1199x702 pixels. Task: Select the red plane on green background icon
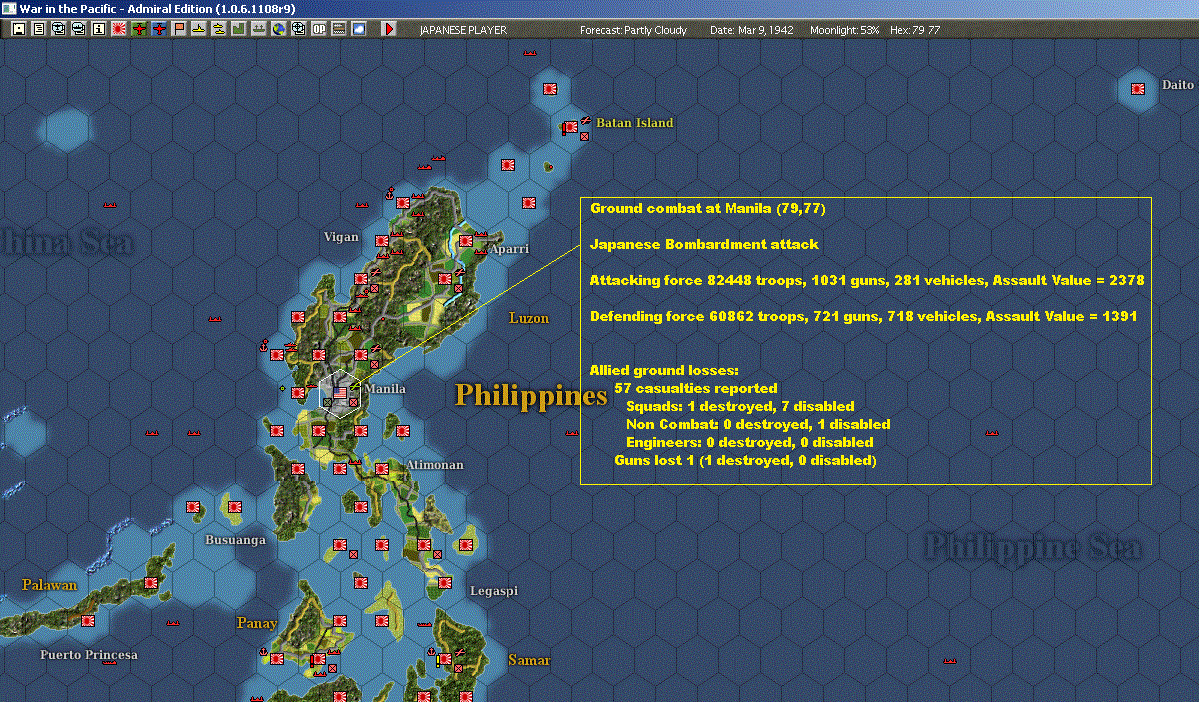(138, 29)
